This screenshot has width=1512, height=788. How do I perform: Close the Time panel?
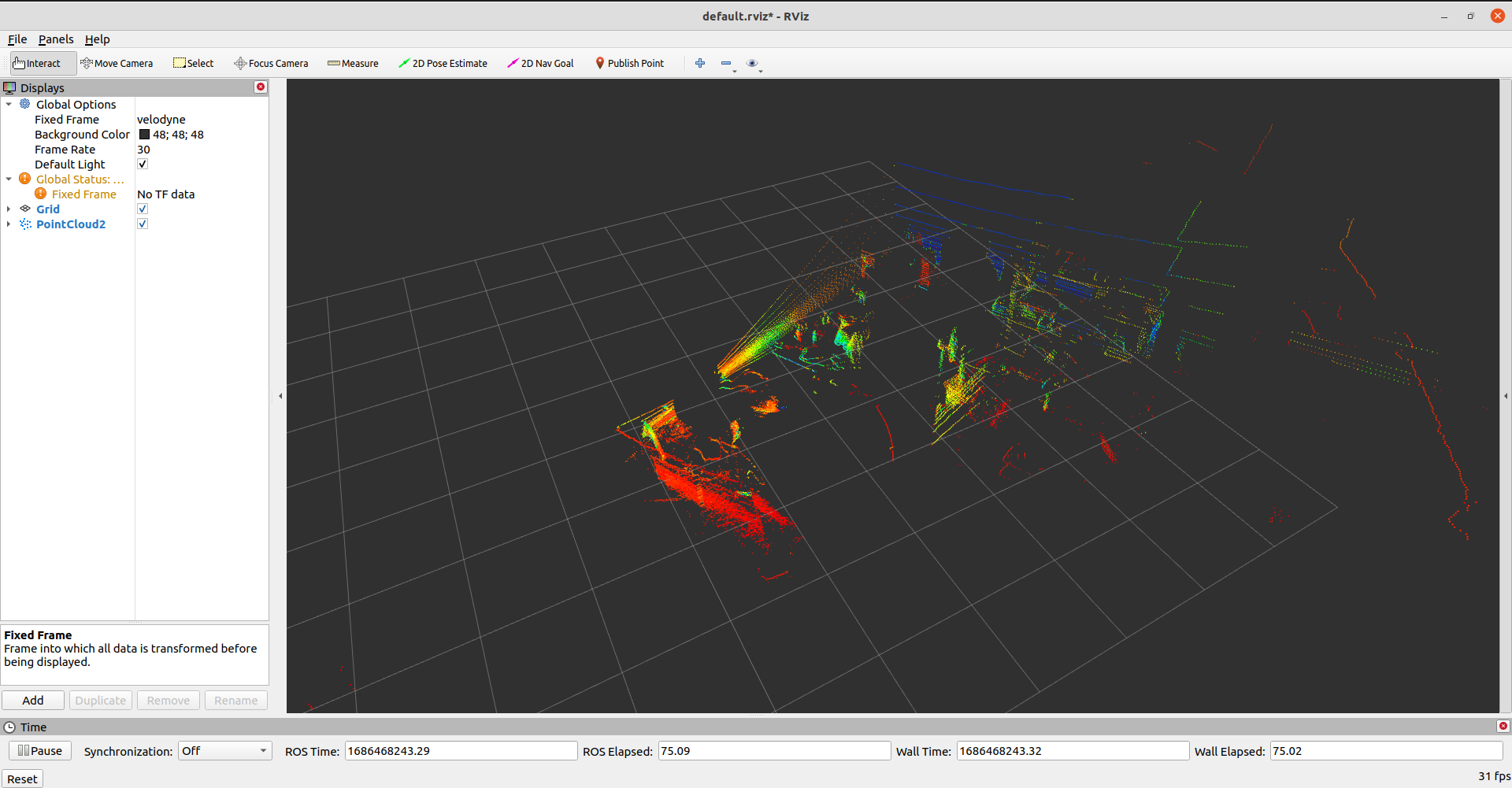[x=1503, y=727]
